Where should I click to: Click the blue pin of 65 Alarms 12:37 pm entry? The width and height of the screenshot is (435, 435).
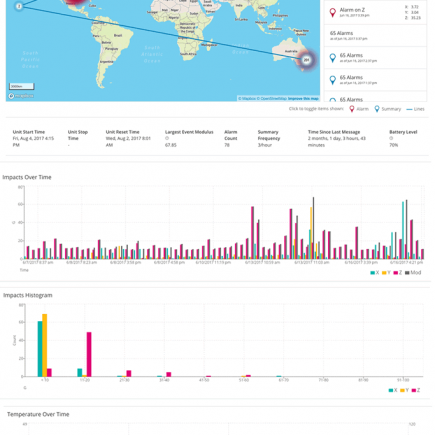point(332,58)
